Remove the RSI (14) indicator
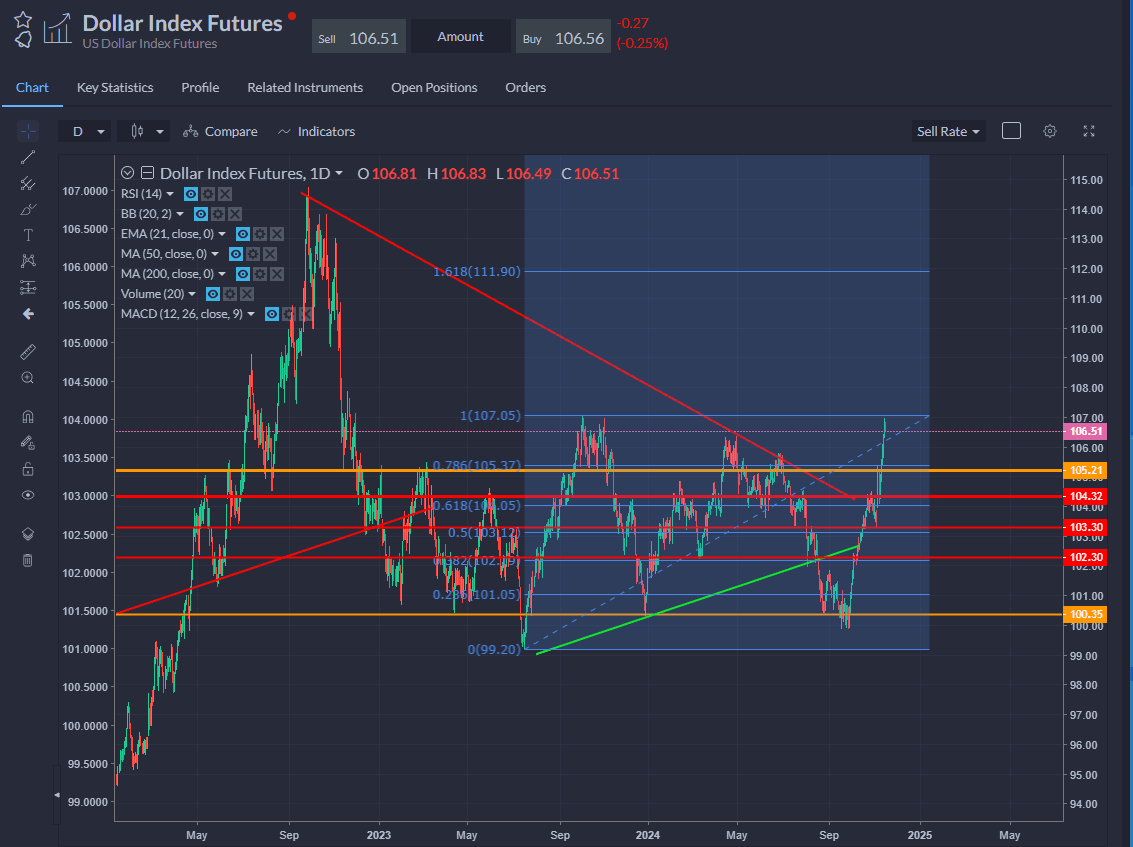This screenshot has height=847, width=1133. tap(225, 194)
